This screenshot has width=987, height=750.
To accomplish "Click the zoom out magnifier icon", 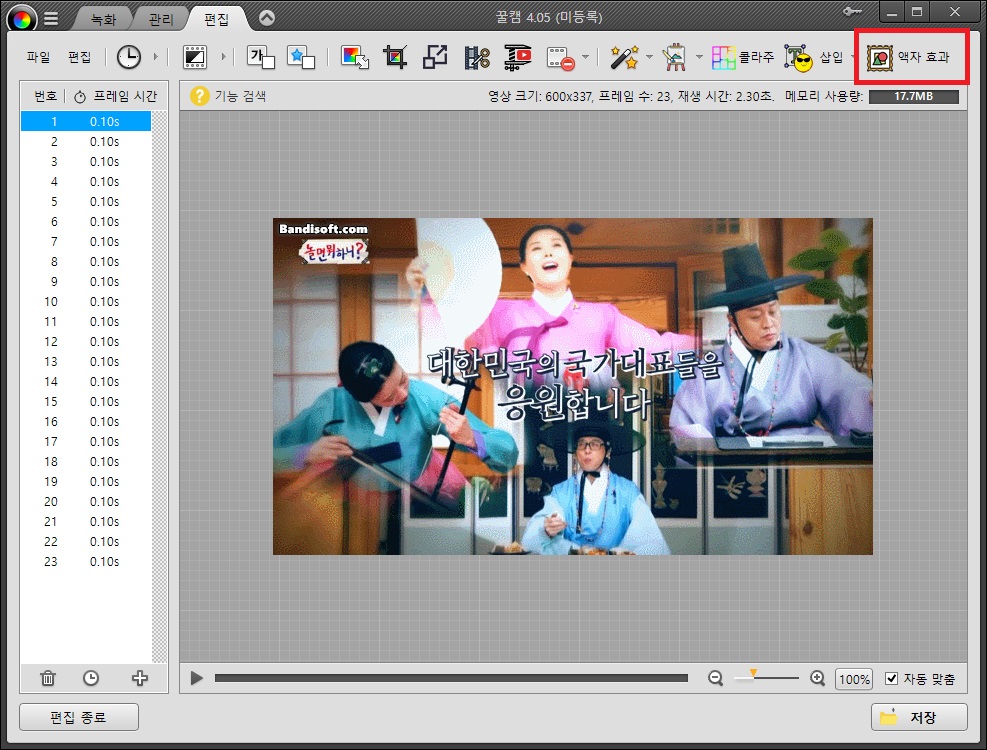I will click(715, 678).
